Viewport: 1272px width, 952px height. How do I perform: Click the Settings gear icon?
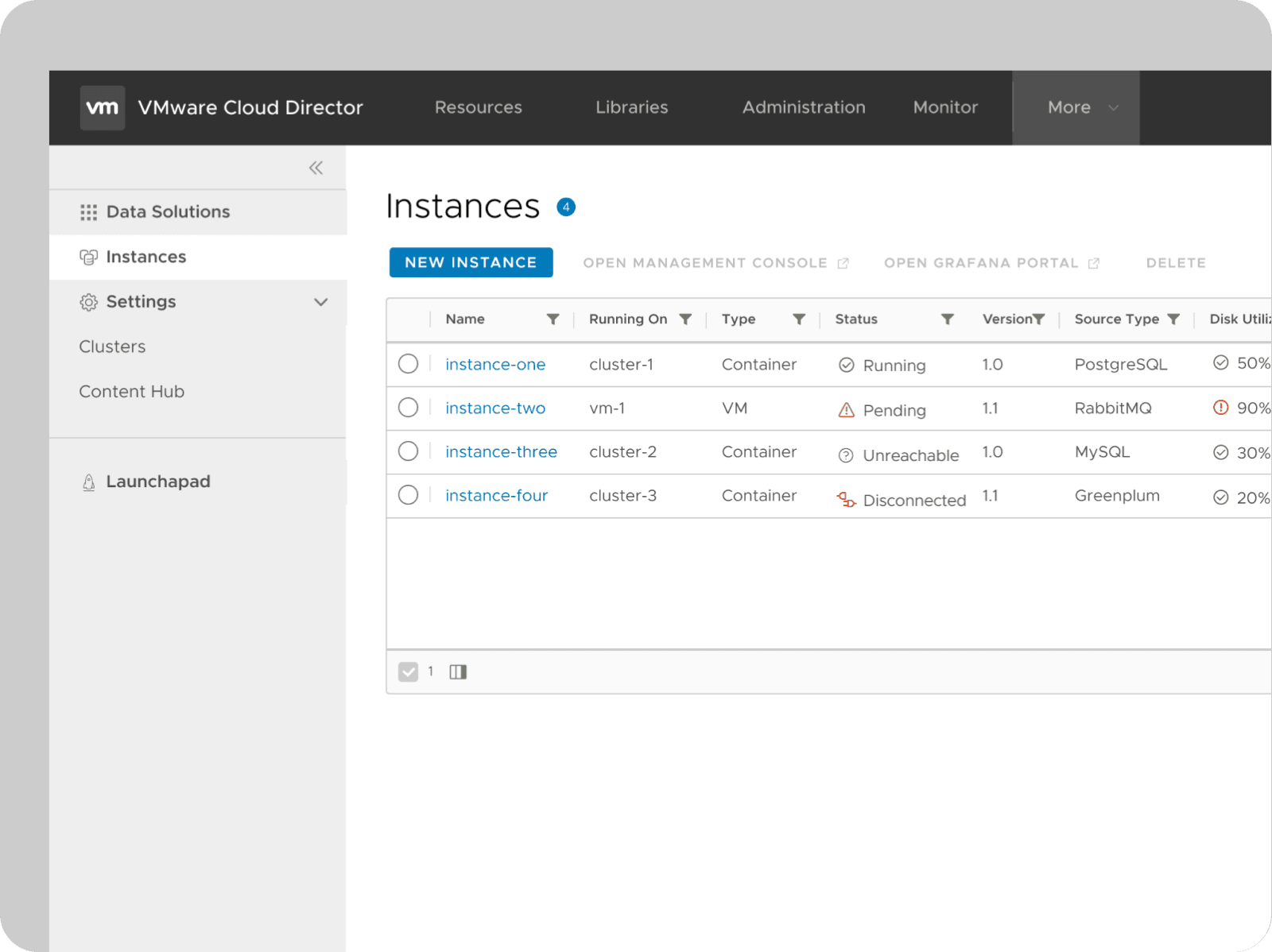(88, 302)
